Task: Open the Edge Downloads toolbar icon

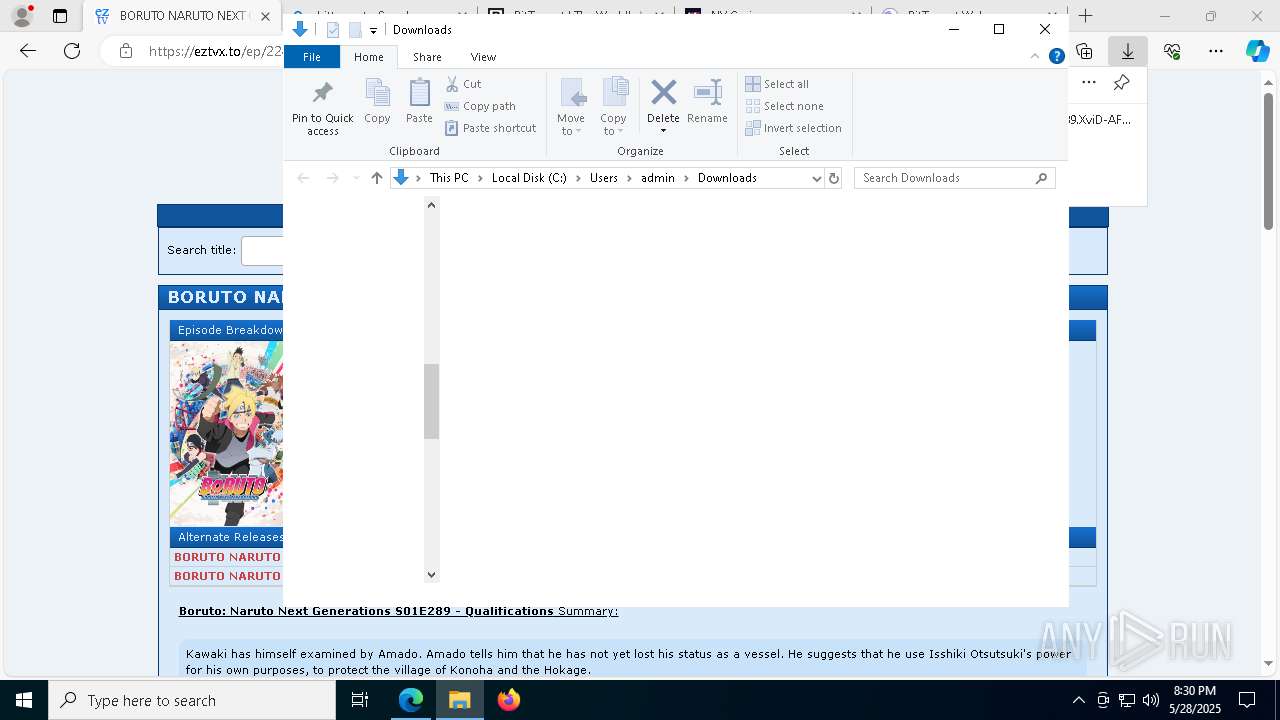Action: tap(1128, 51)
